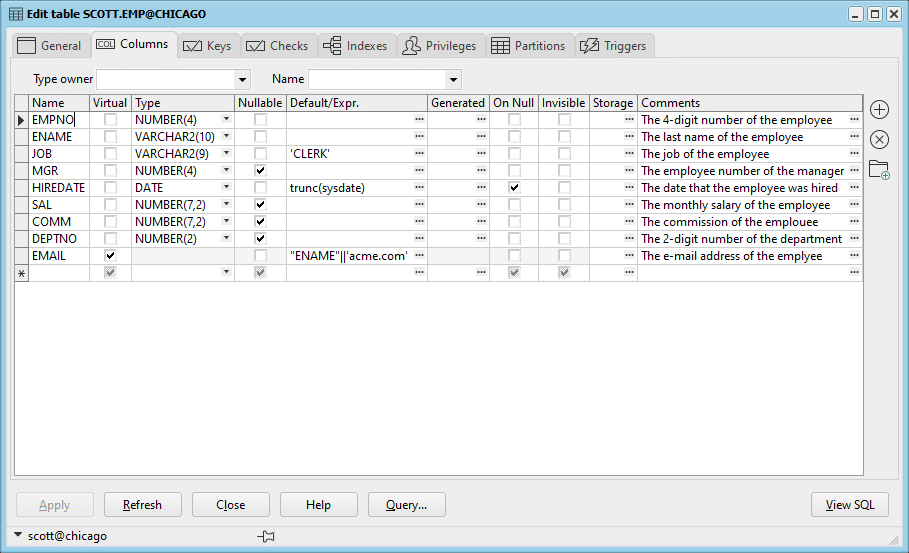Uncheck Nullable for MGR column
909x553 pixels.
(260, 170)
